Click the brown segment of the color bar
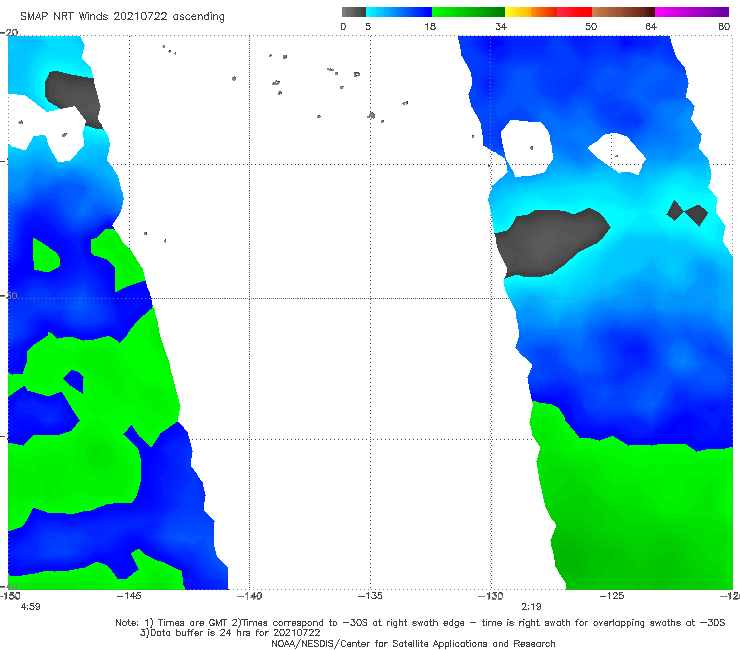 623,12
